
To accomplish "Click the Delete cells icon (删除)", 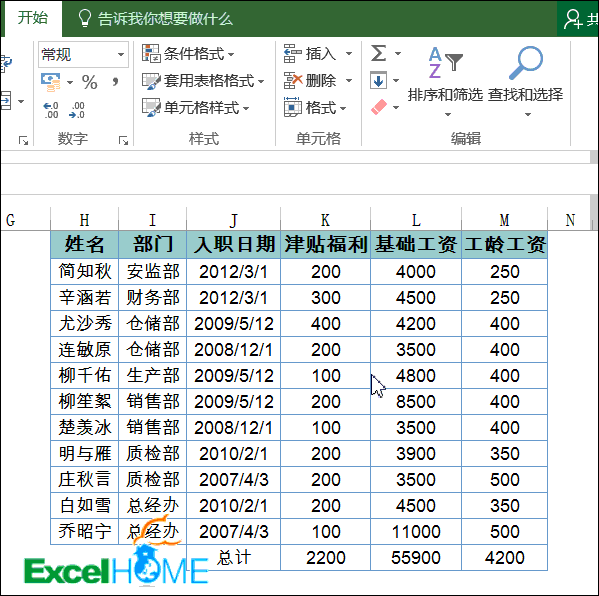I will (293, 81).
